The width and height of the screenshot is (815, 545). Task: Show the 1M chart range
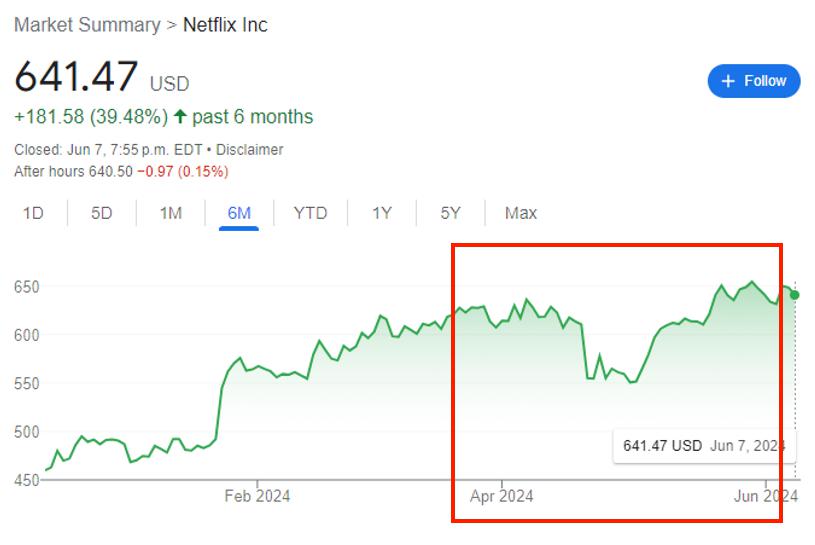171,213
